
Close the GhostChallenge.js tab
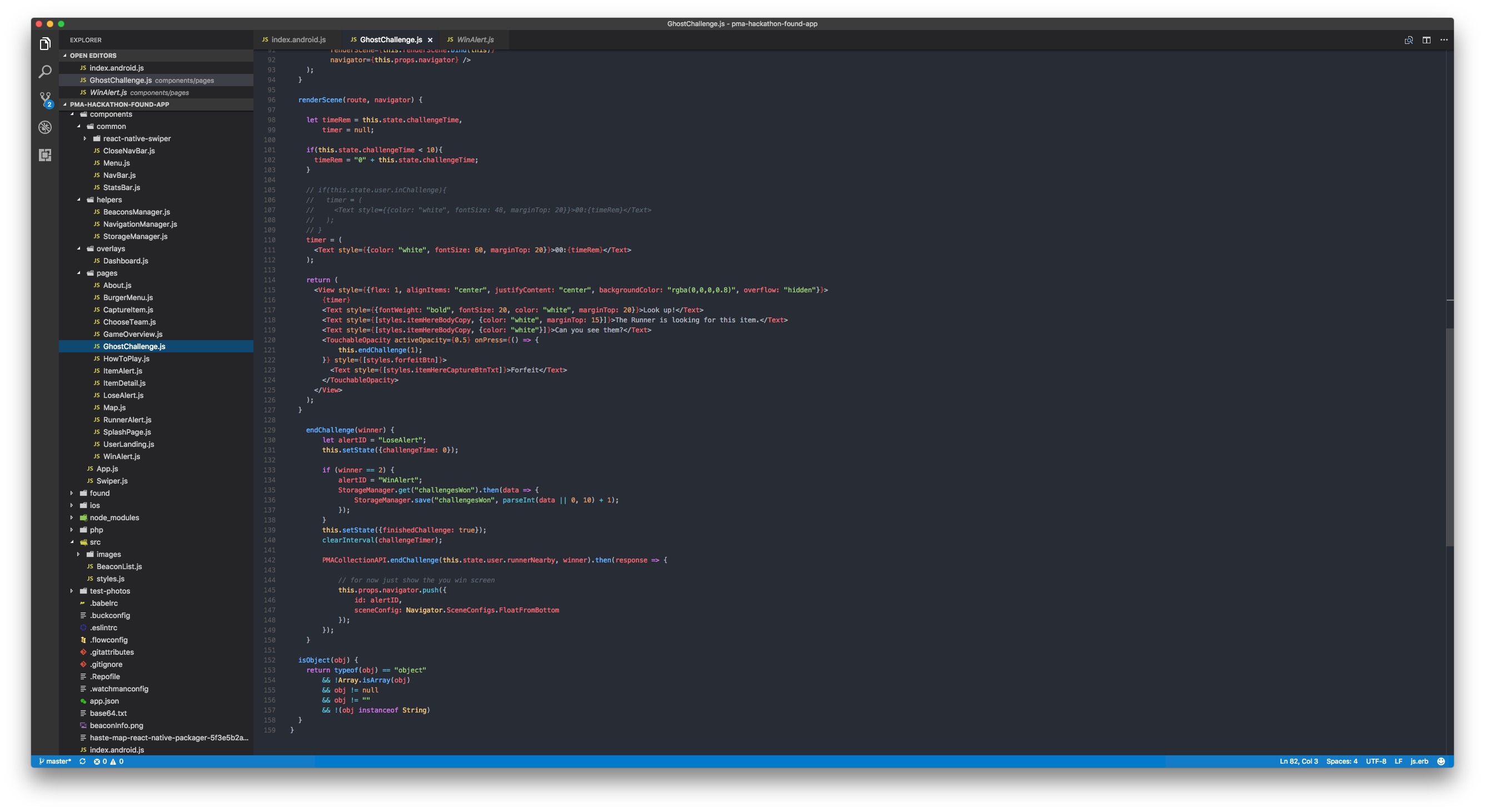[x=430, y=40]
